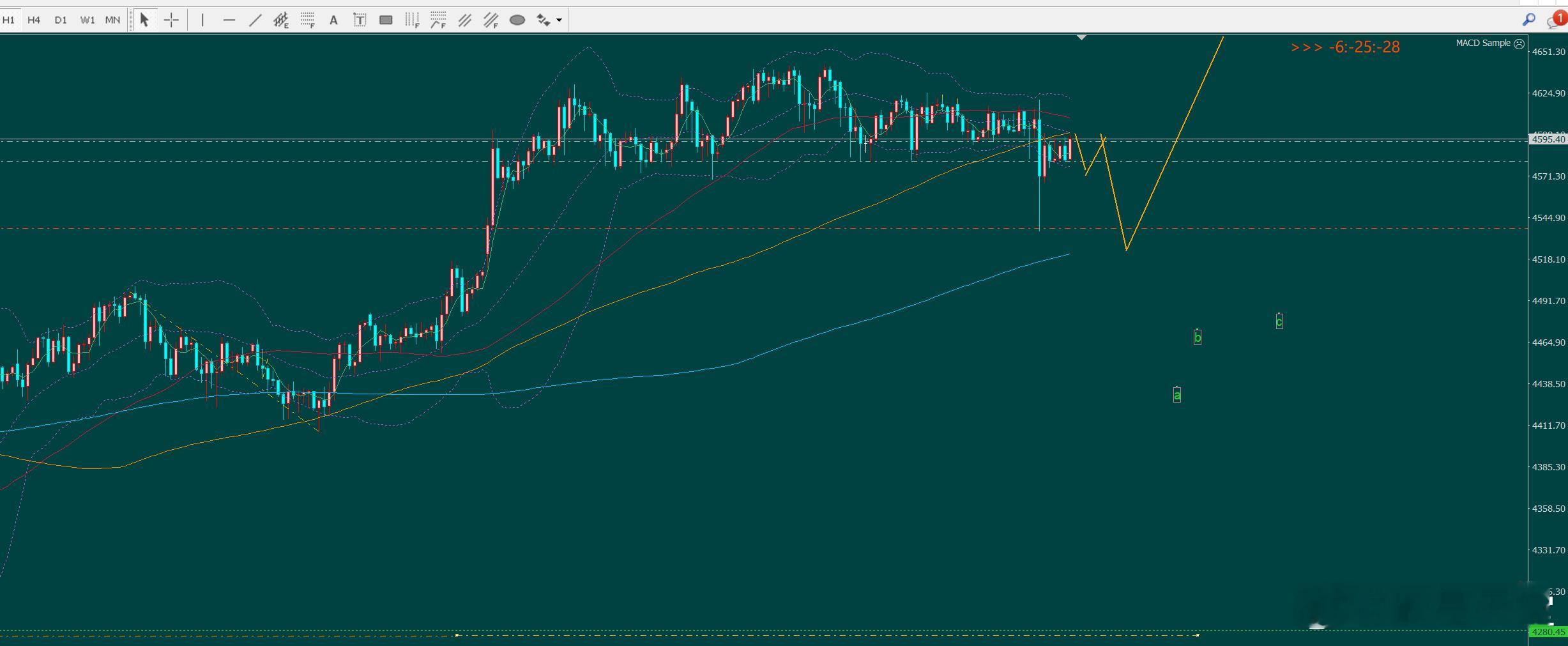Image resolution: width=1568 pixels, height=646 pixels.
Task: Click the chart shift triangle marker
Action: [1081, 38]
